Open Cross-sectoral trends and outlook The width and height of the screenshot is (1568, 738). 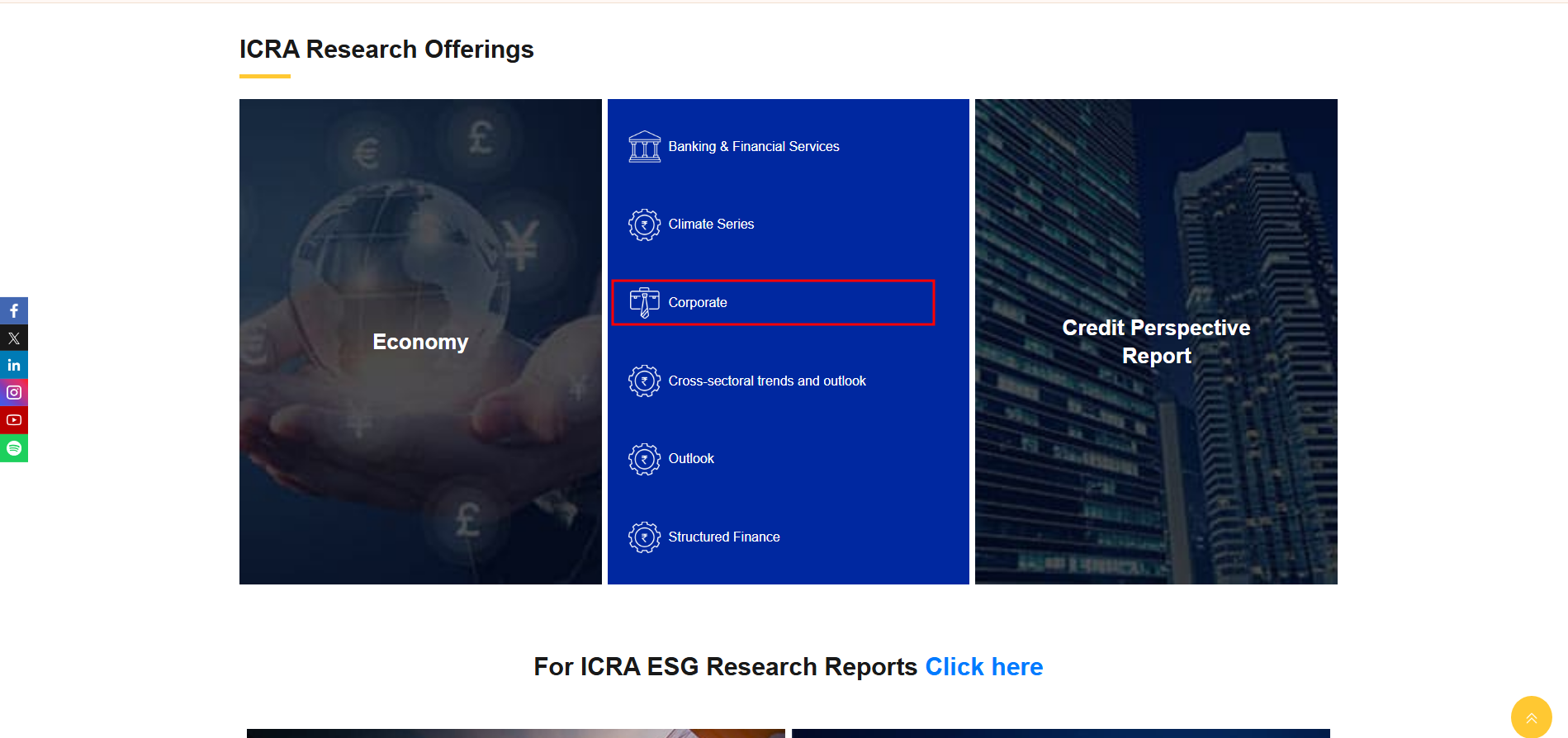(767, 381)
